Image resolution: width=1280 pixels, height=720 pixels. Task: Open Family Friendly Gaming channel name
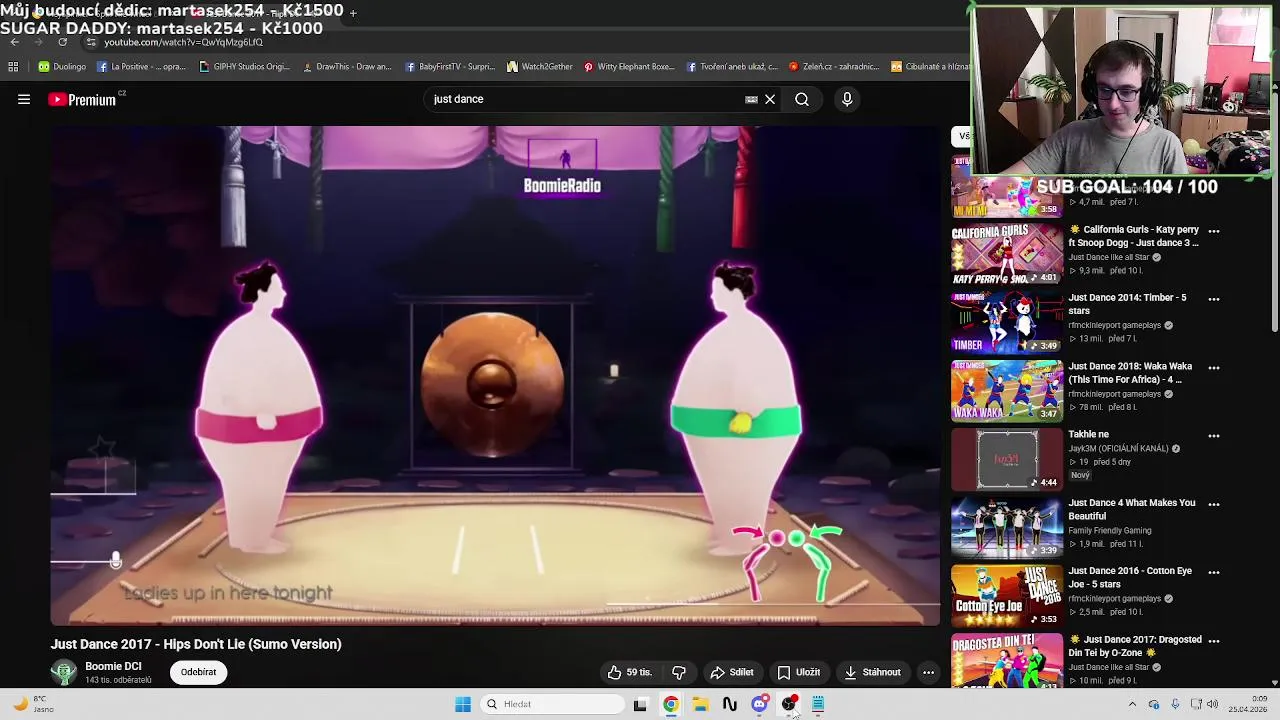[x=1109, y=531]
